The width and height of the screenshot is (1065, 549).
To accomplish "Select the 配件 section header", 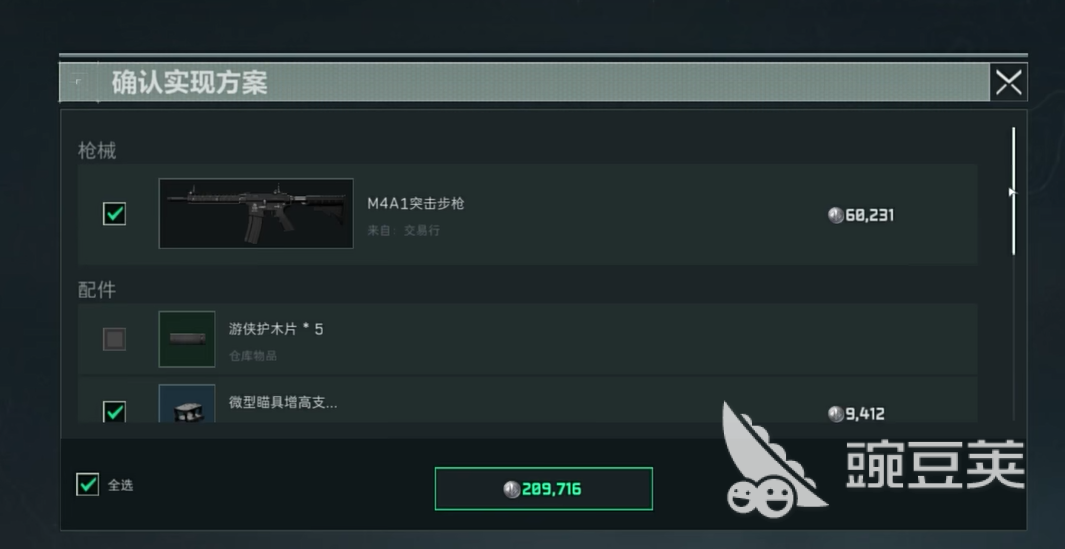I will click(97, 290).
